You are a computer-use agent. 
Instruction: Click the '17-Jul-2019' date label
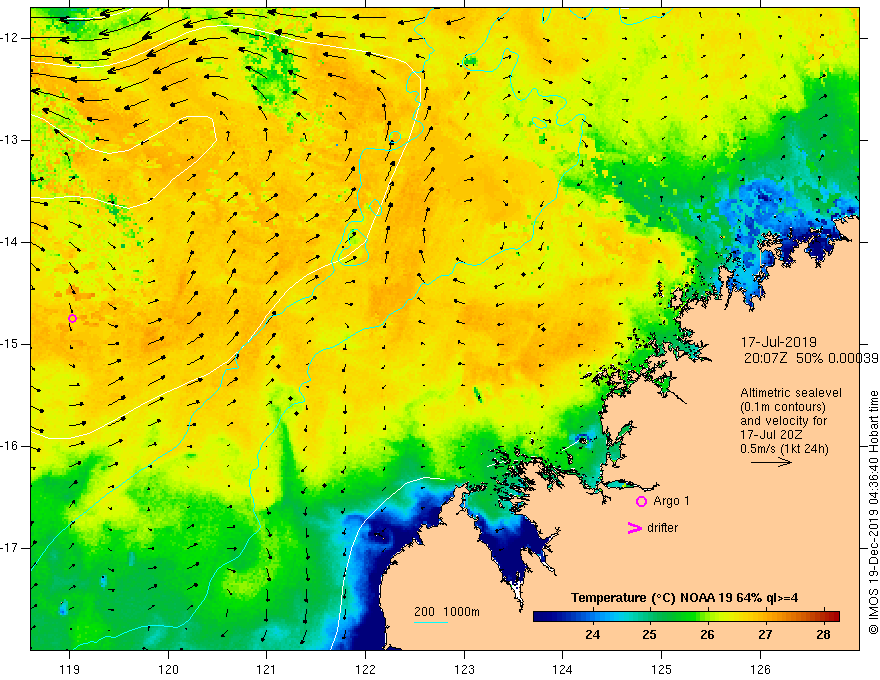point(778,342)
